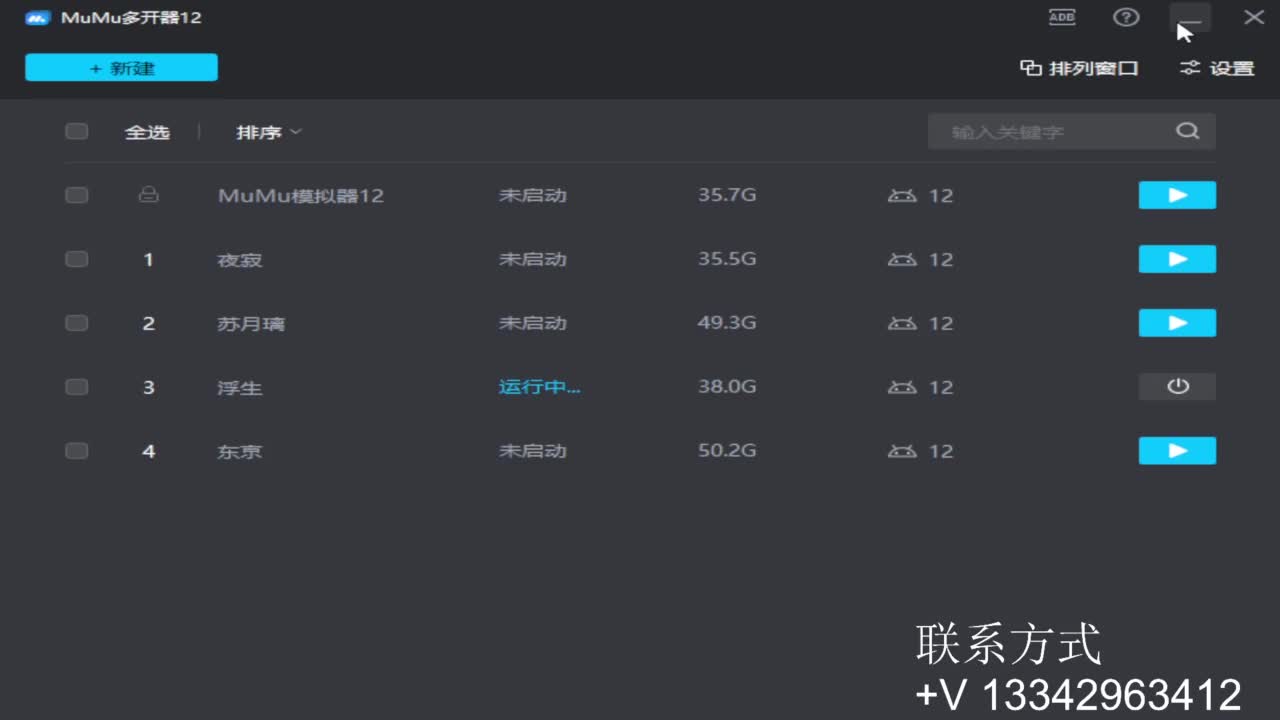
Task: Open the help question-mark icon
Action: 1126,17
